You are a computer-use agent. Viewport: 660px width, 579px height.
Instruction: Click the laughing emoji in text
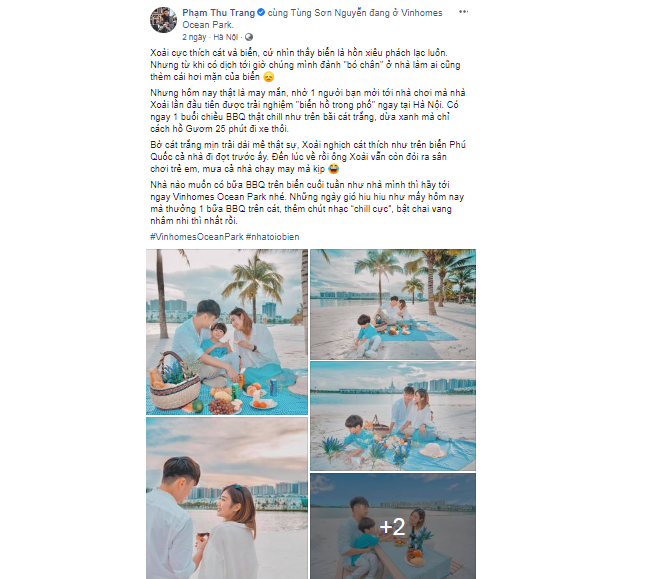pyautogui.click(x=334, y=169)
